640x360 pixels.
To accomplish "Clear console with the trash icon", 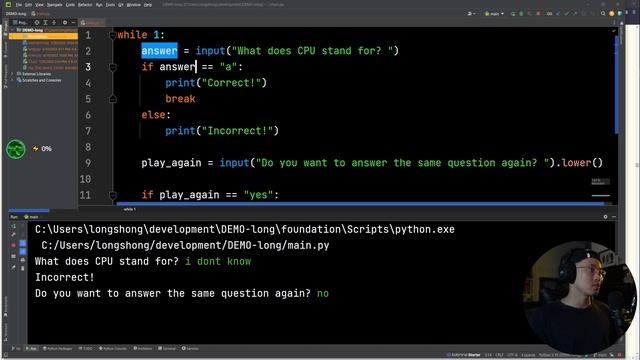I will coord(23,269).
